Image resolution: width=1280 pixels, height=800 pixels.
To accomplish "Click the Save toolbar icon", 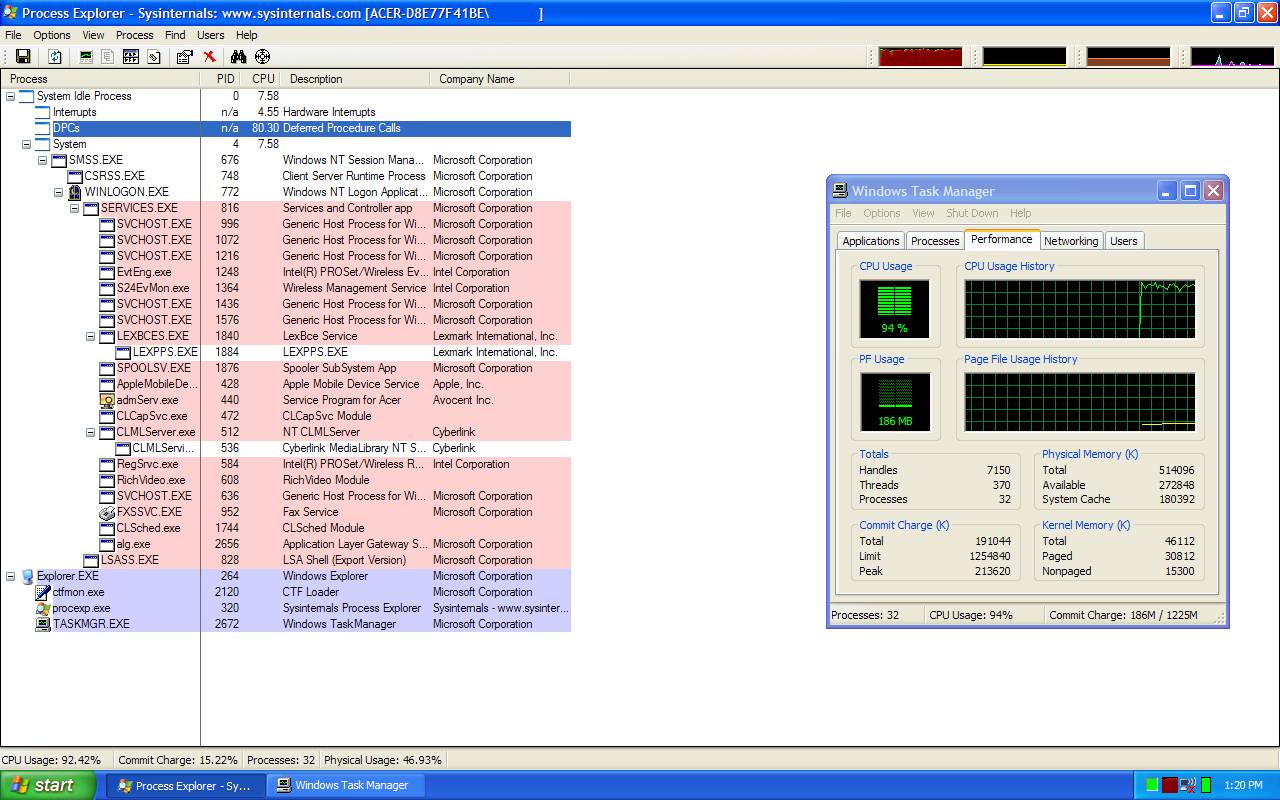I will pyautogui.click(x=23, y=57).
